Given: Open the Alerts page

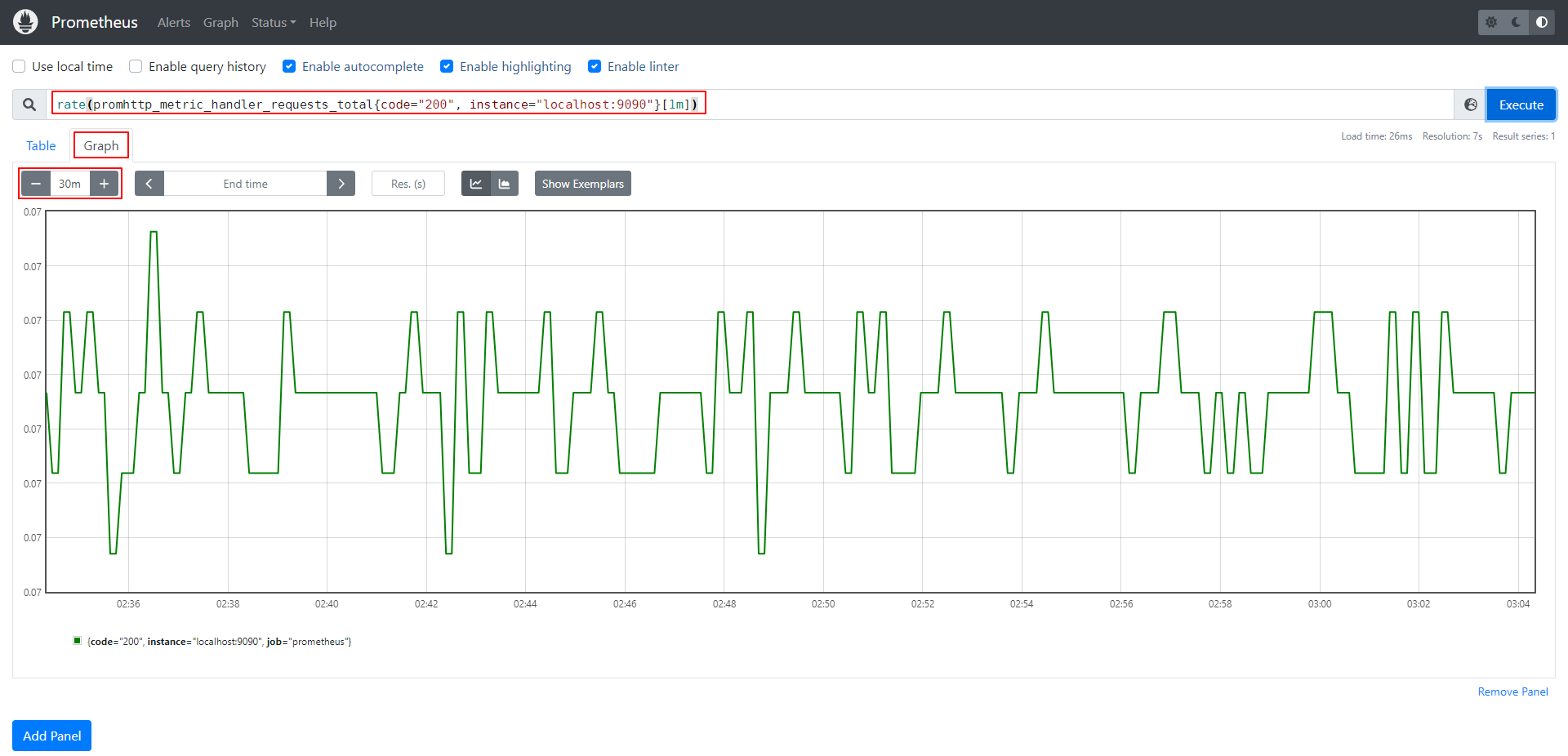Looking at the screenshot, I should 174,23.
